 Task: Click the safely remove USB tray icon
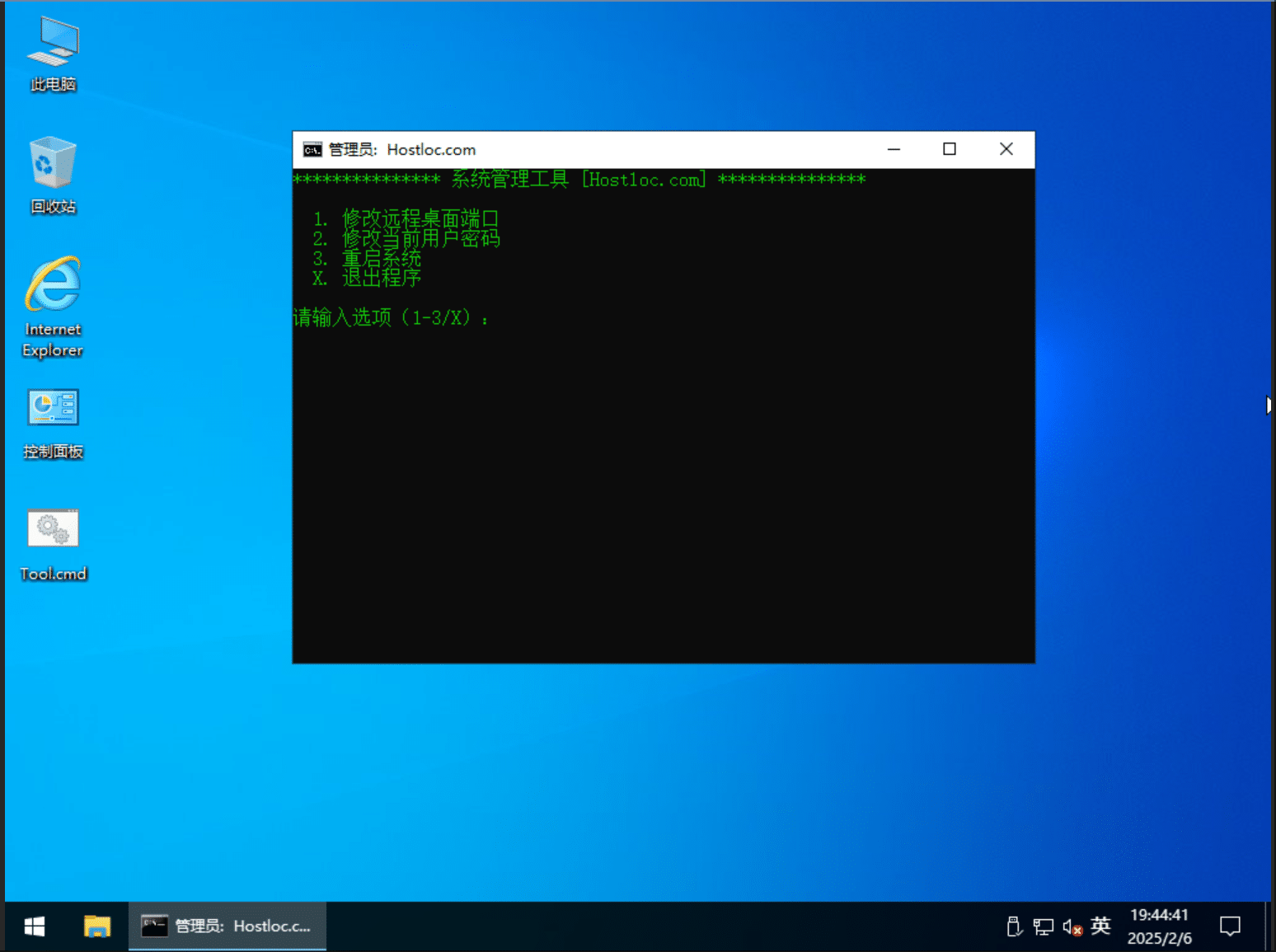(x=1013, y=926)
